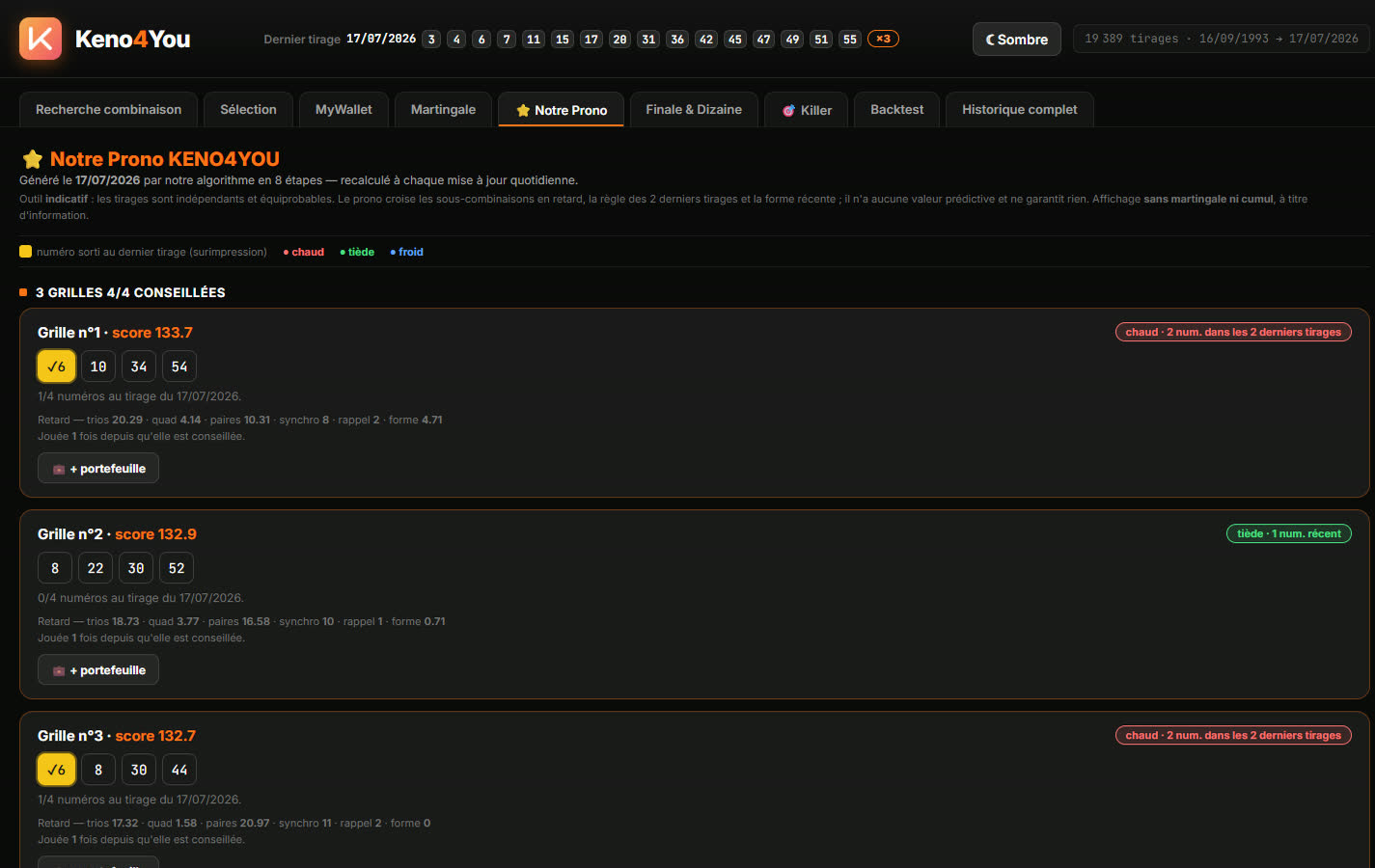Viewport: 1375px width, 868px height.
Task: Select number 10 in Grille n°1
Action: pyautogui.click(x=98, y=366)
